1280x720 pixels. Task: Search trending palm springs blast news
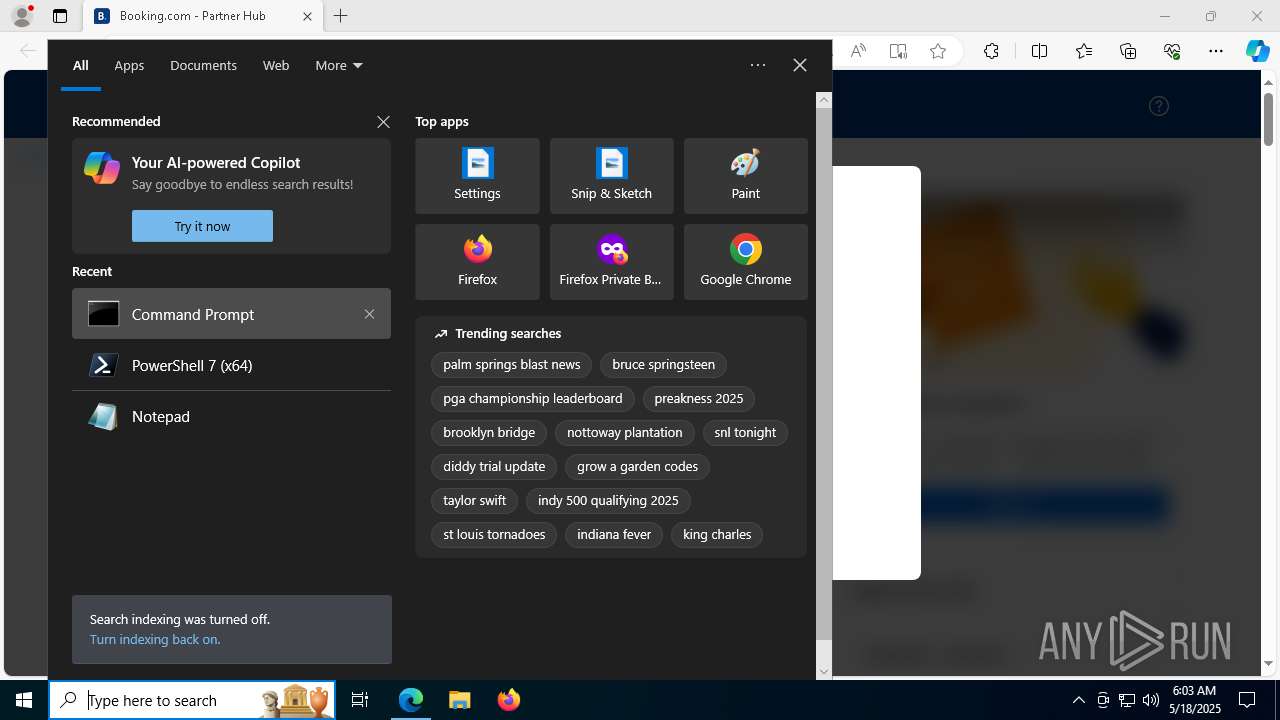[x=511, y=365]
